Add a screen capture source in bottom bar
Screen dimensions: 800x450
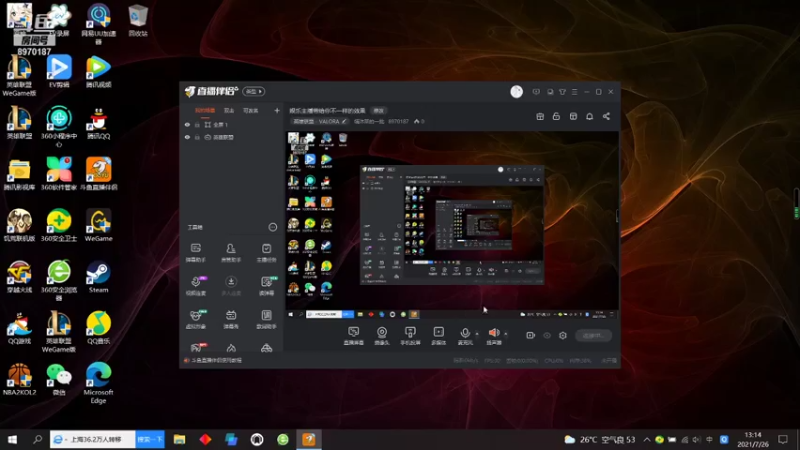(354, 336)
